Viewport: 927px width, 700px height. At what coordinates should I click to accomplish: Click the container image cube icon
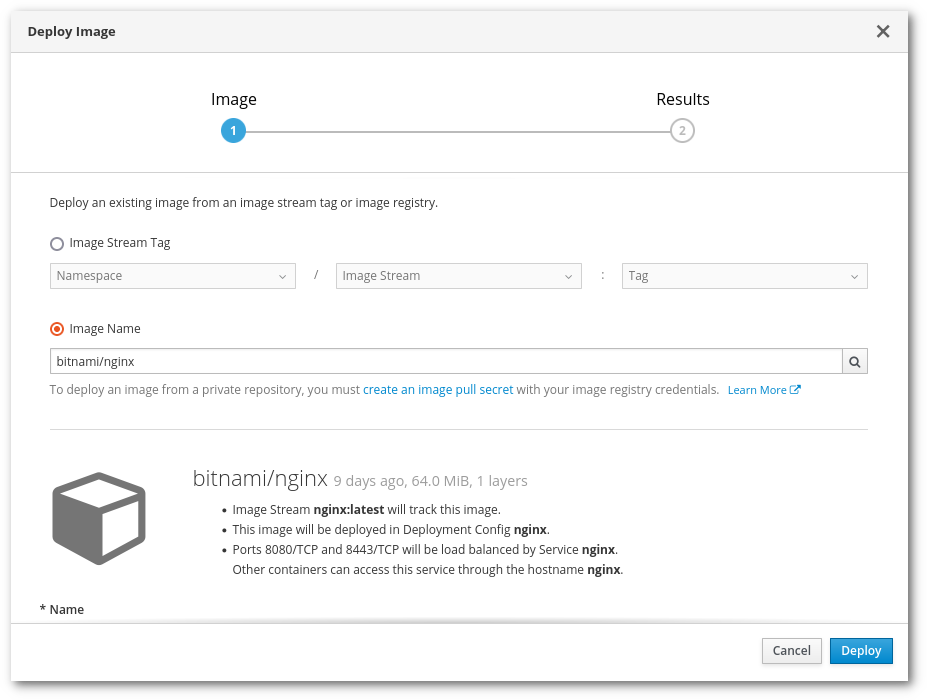point(99,518)
